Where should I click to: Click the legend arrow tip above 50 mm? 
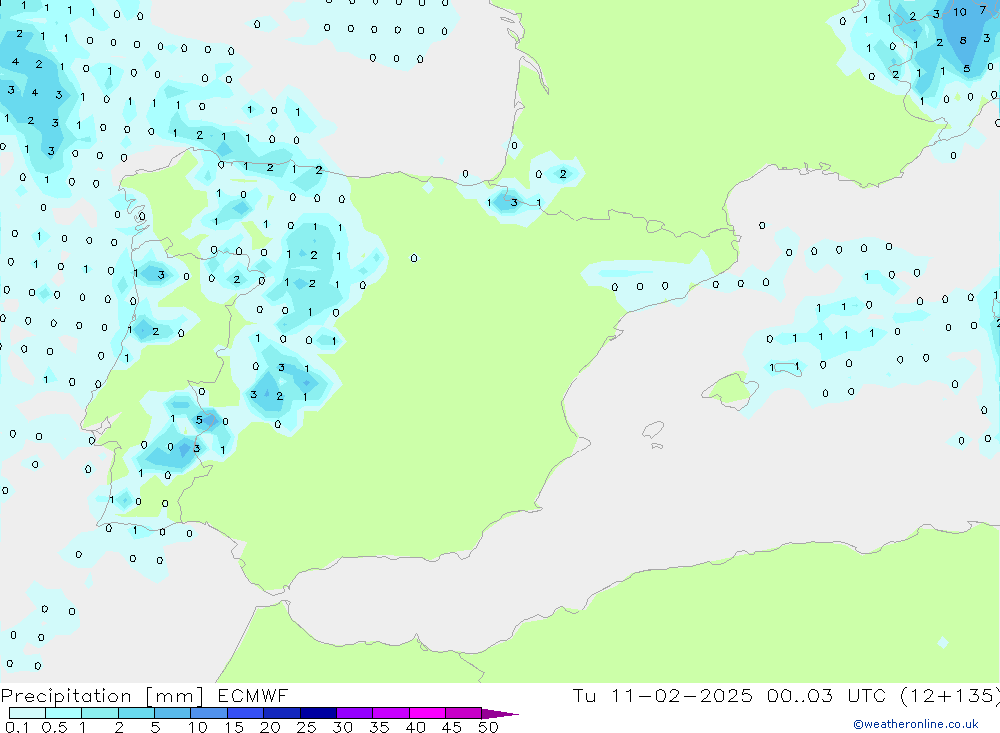(x=500, y=713)
